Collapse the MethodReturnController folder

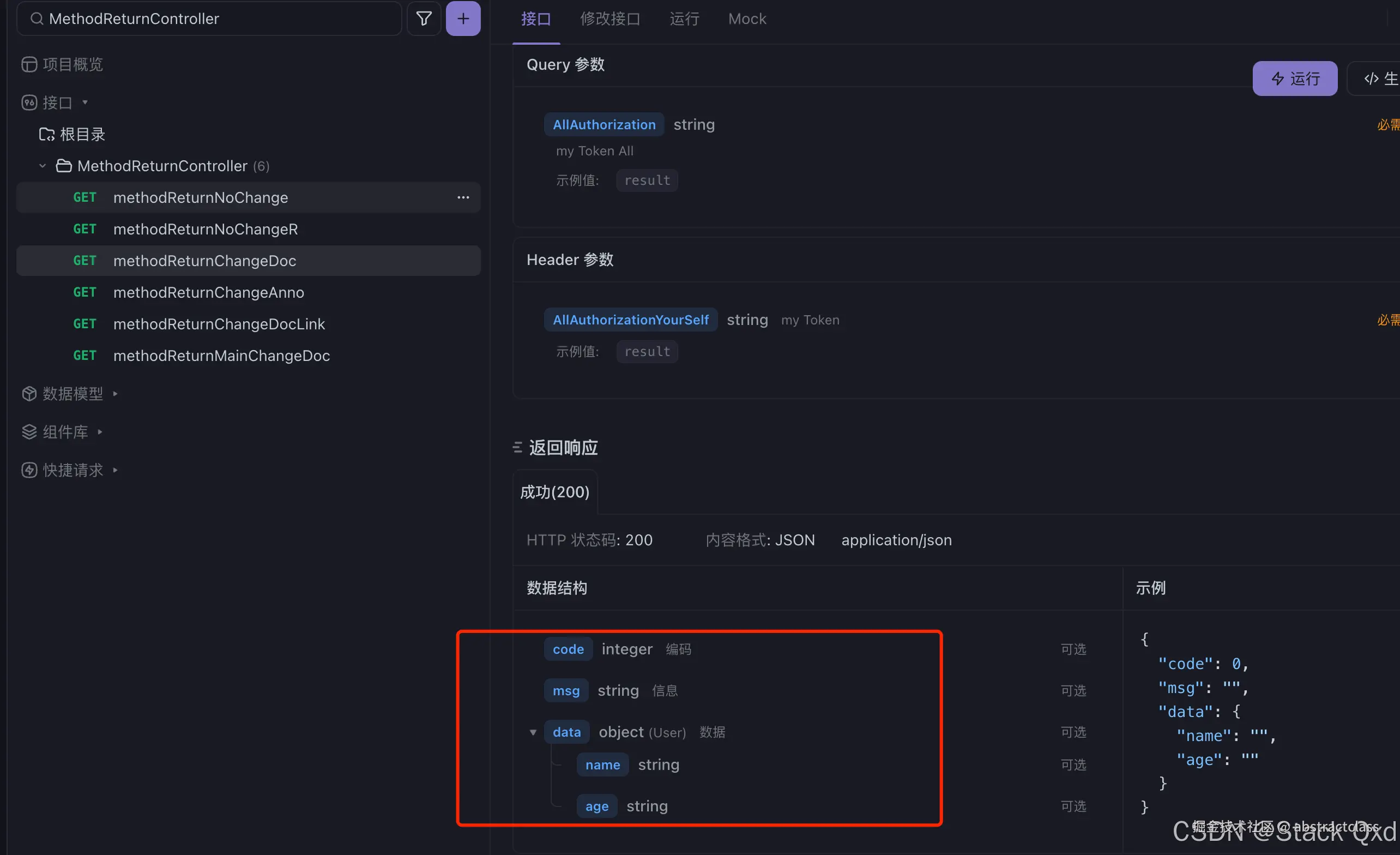[x=42, y=165]
